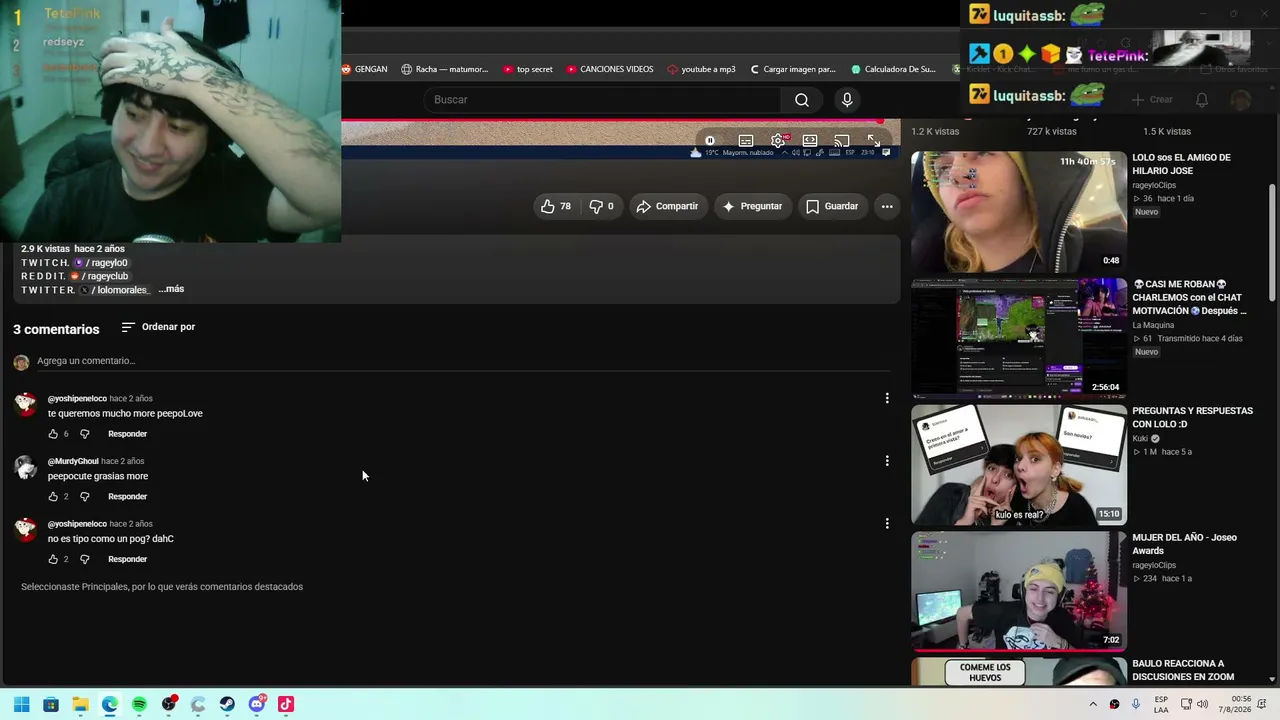
Task: Visit the La Maquina channel link
Action: click(1154, 325)
